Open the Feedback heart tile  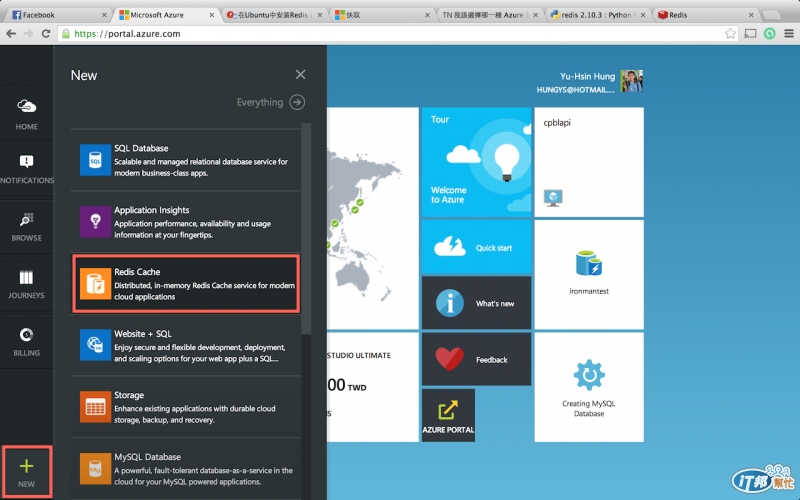click(x=476, y=359)
